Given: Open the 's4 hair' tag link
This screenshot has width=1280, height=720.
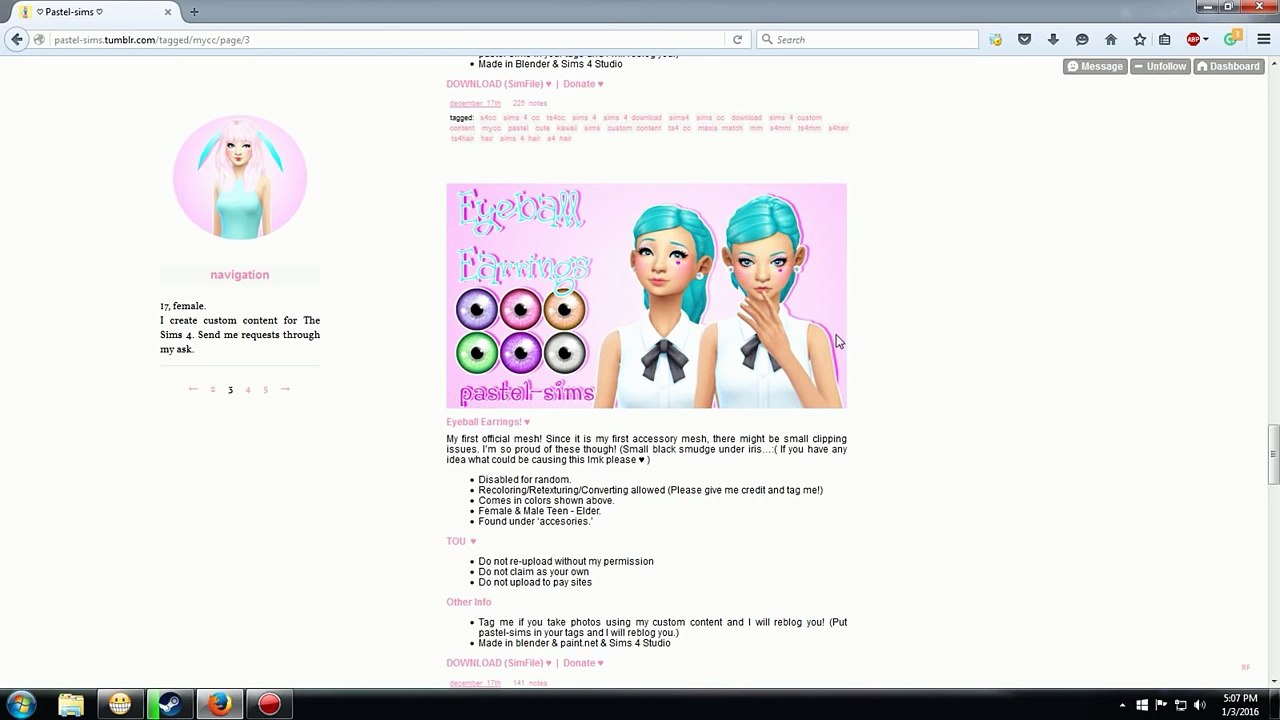Looking at the screenshot, I should pyautogui.click(x=559, y=138).
